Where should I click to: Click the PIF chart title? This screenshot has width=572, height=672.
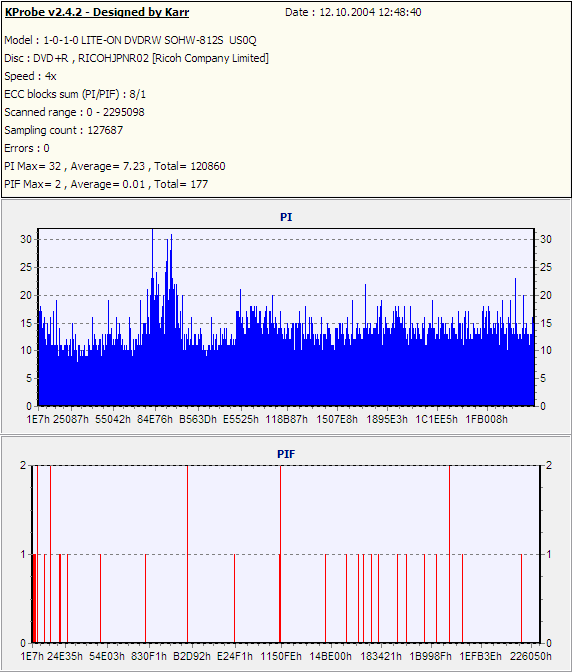286,454
